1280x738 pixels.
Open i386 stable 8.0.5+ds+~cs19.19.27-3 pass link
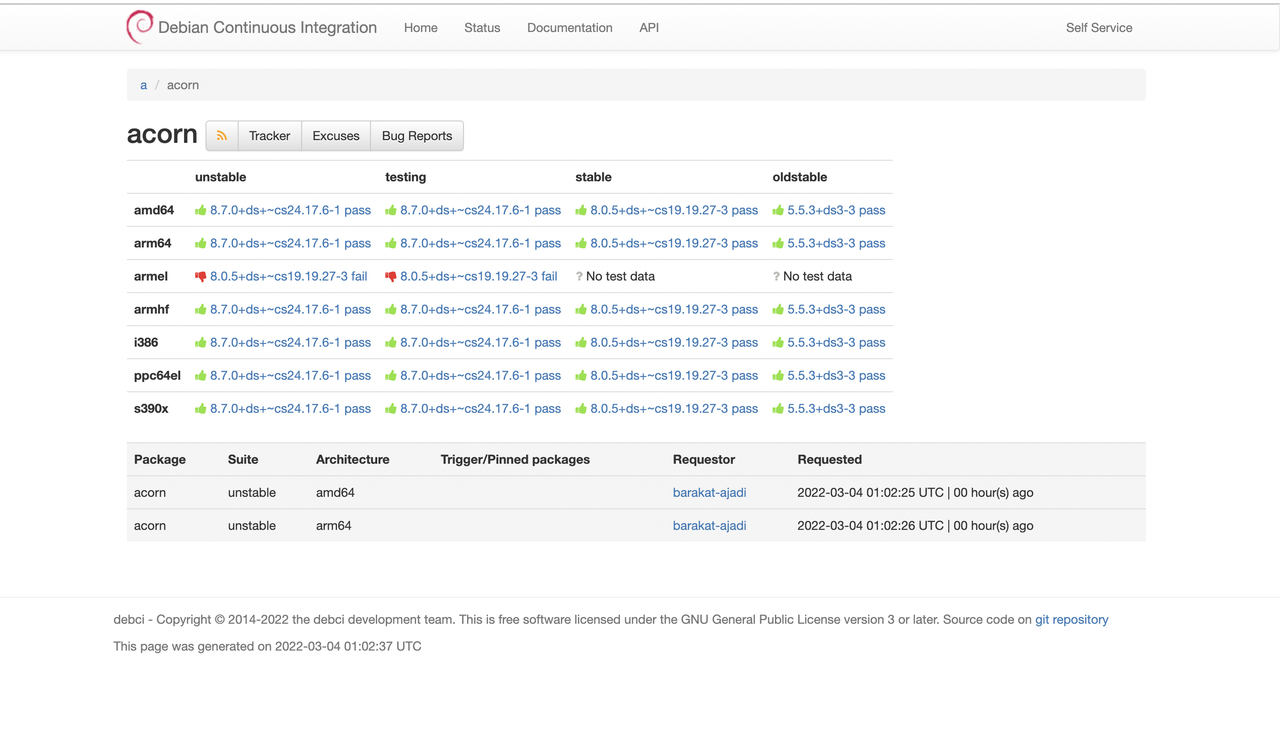674,342
